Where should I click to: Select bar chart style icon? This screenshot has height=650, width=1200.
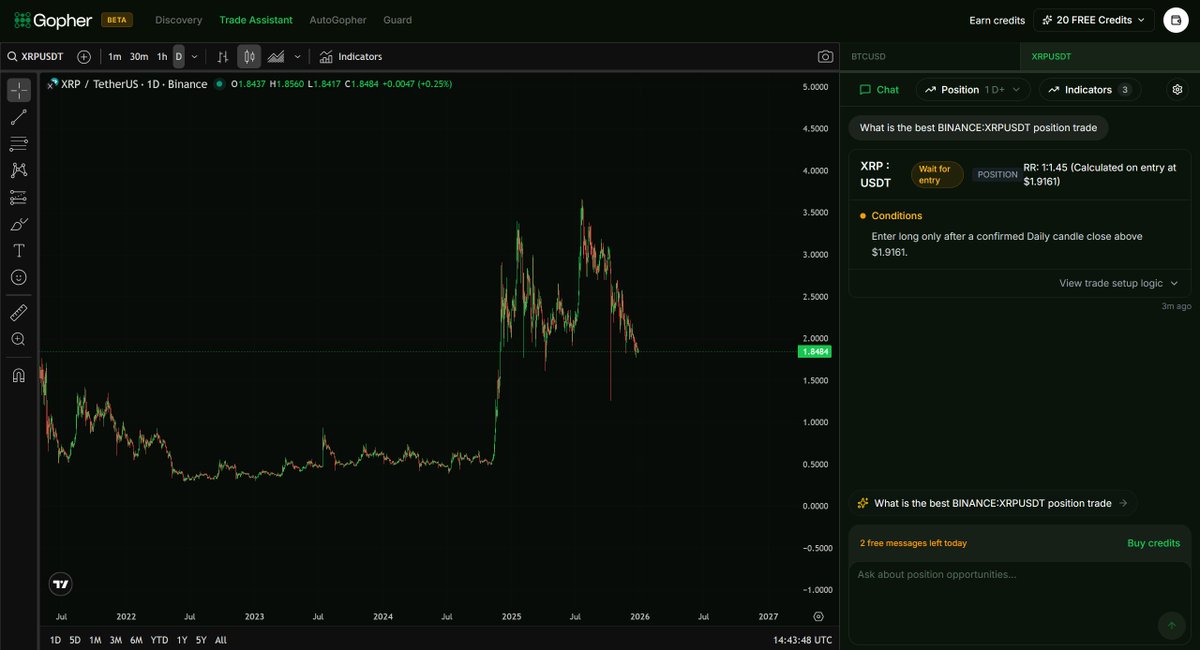point(223,57)
